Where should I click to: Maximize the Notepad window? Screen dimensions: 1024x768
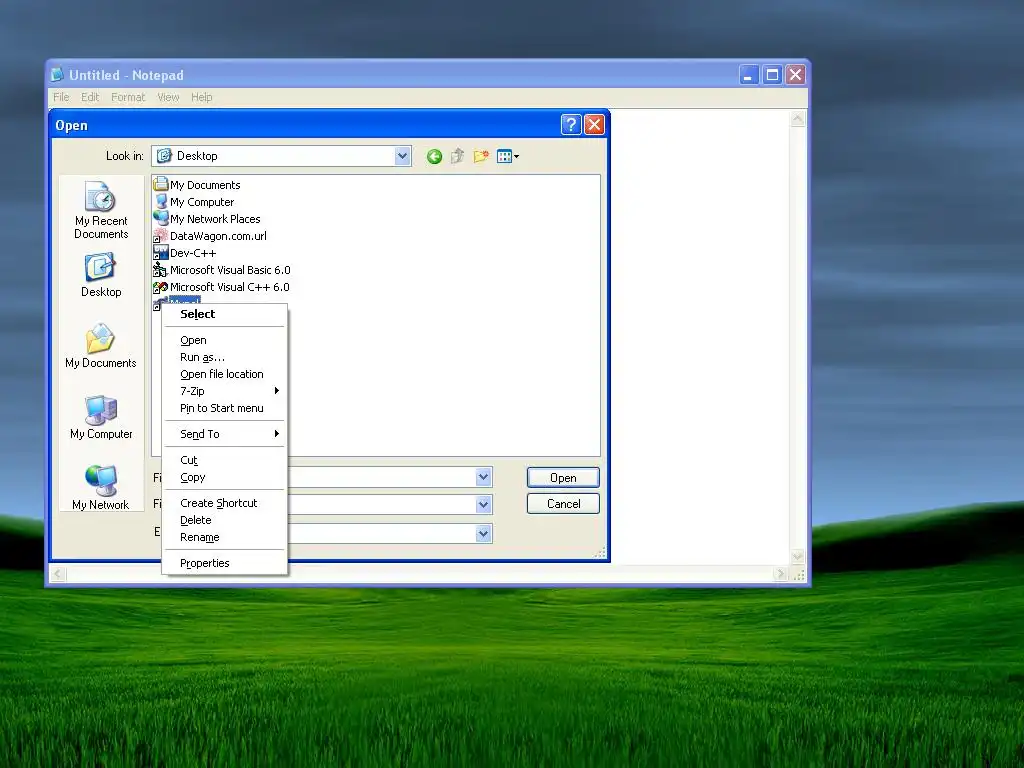tap(772, 75)
